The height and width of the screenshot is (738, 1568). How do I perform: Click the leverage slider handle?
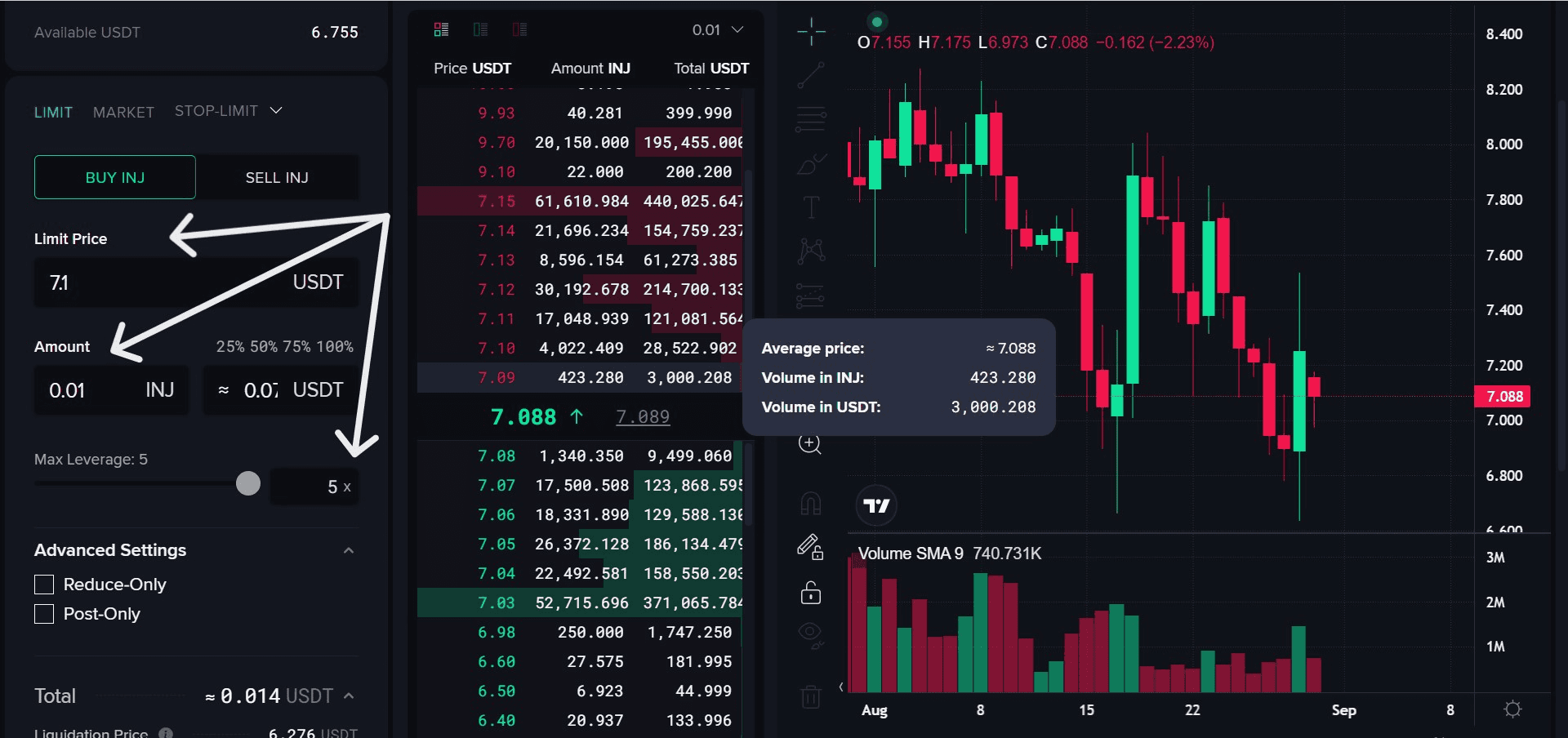click(x=248, y=483)
